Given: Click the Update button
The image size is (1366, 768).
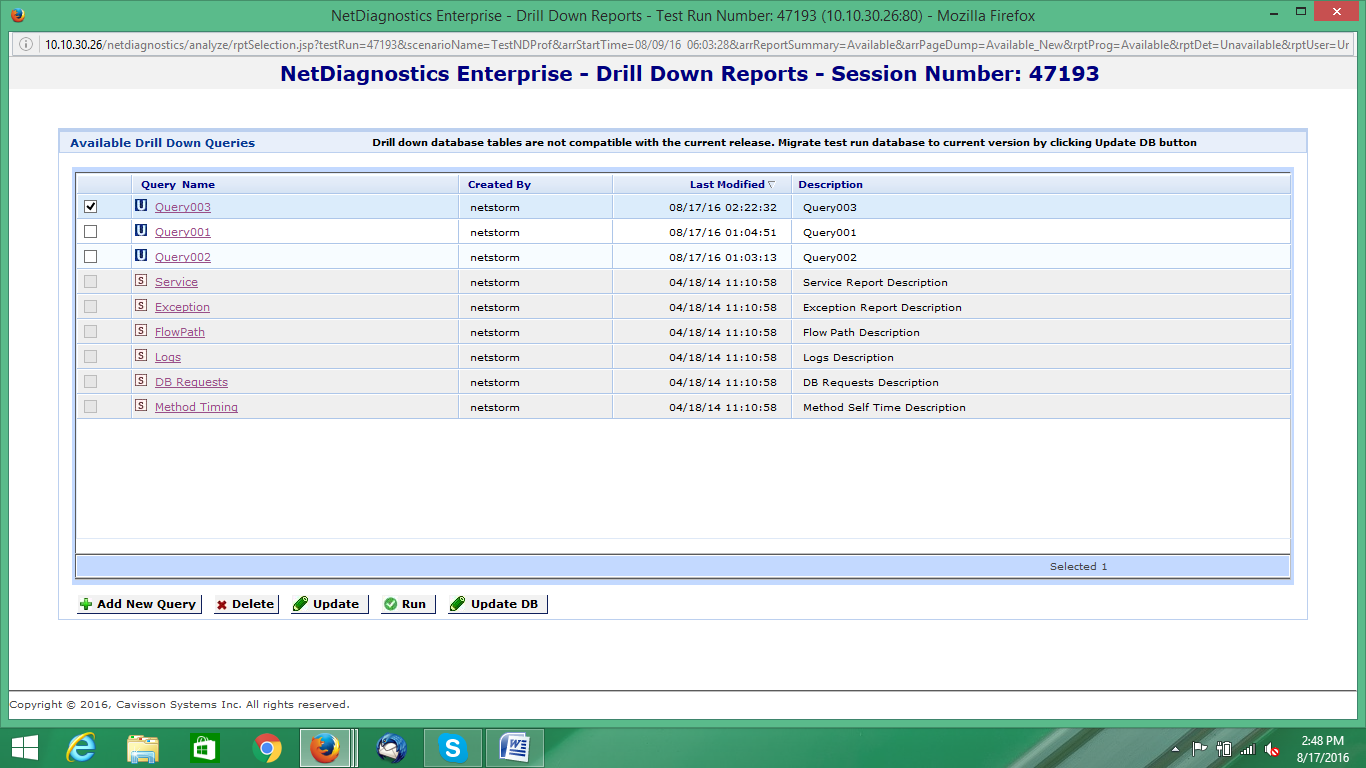Looking at the screenshot, I should (329, 604).
